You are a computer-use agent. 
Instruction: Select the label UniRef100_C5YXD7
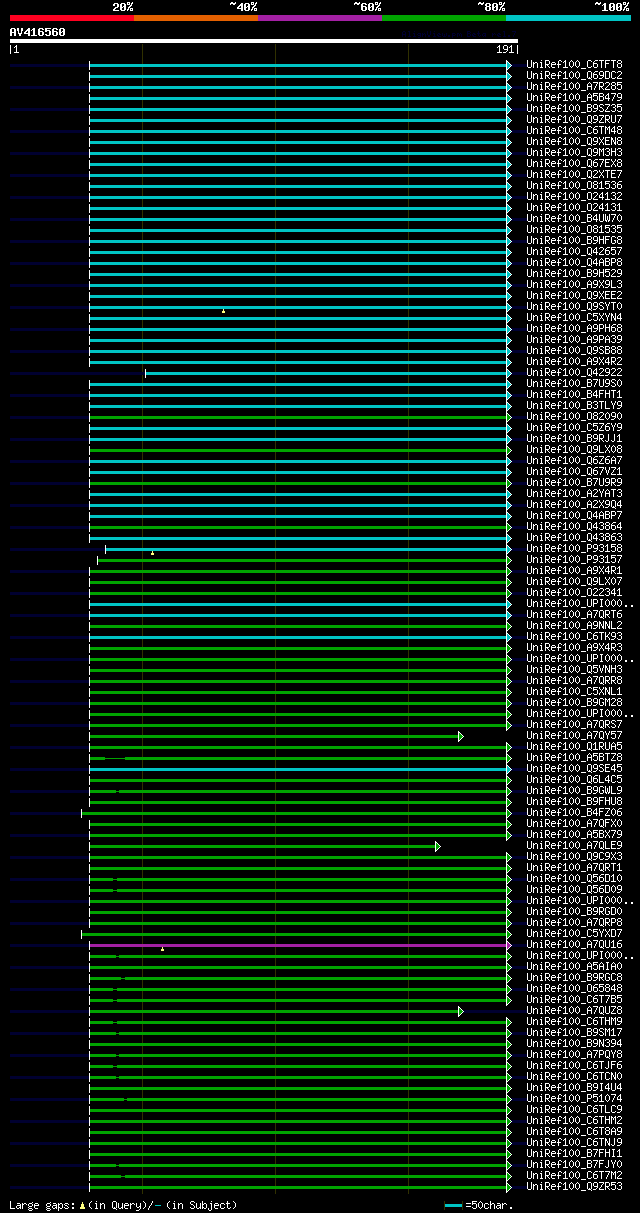coord(574,933)
